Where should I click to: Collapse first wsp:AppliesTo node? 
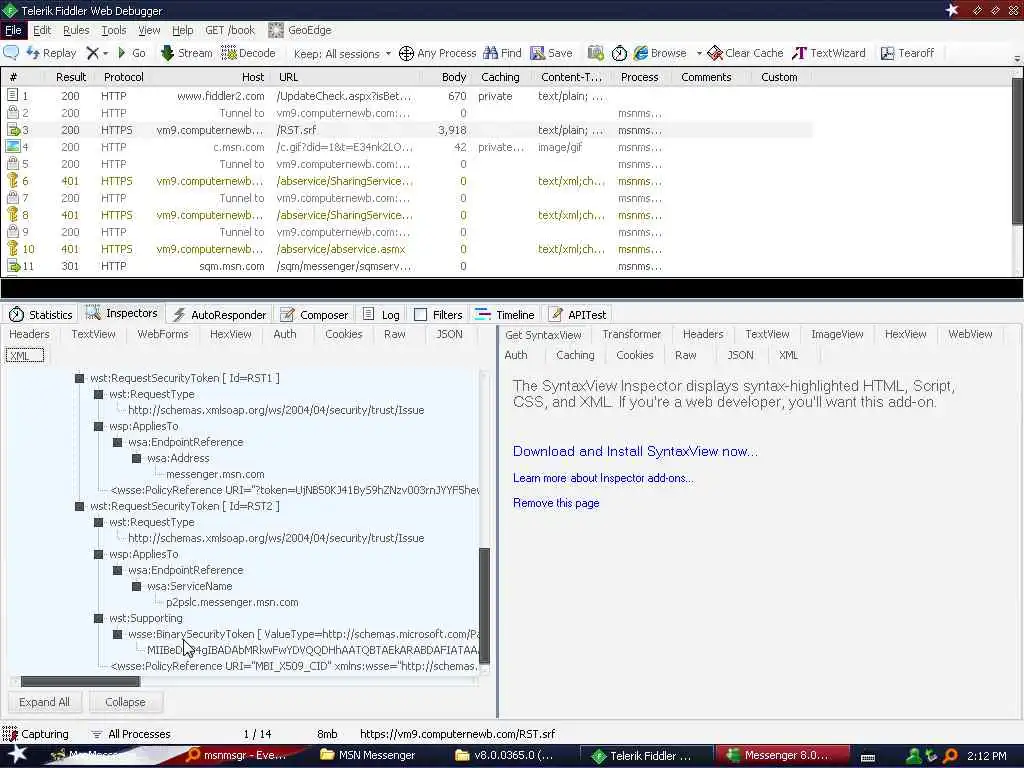tap(99, 426)
